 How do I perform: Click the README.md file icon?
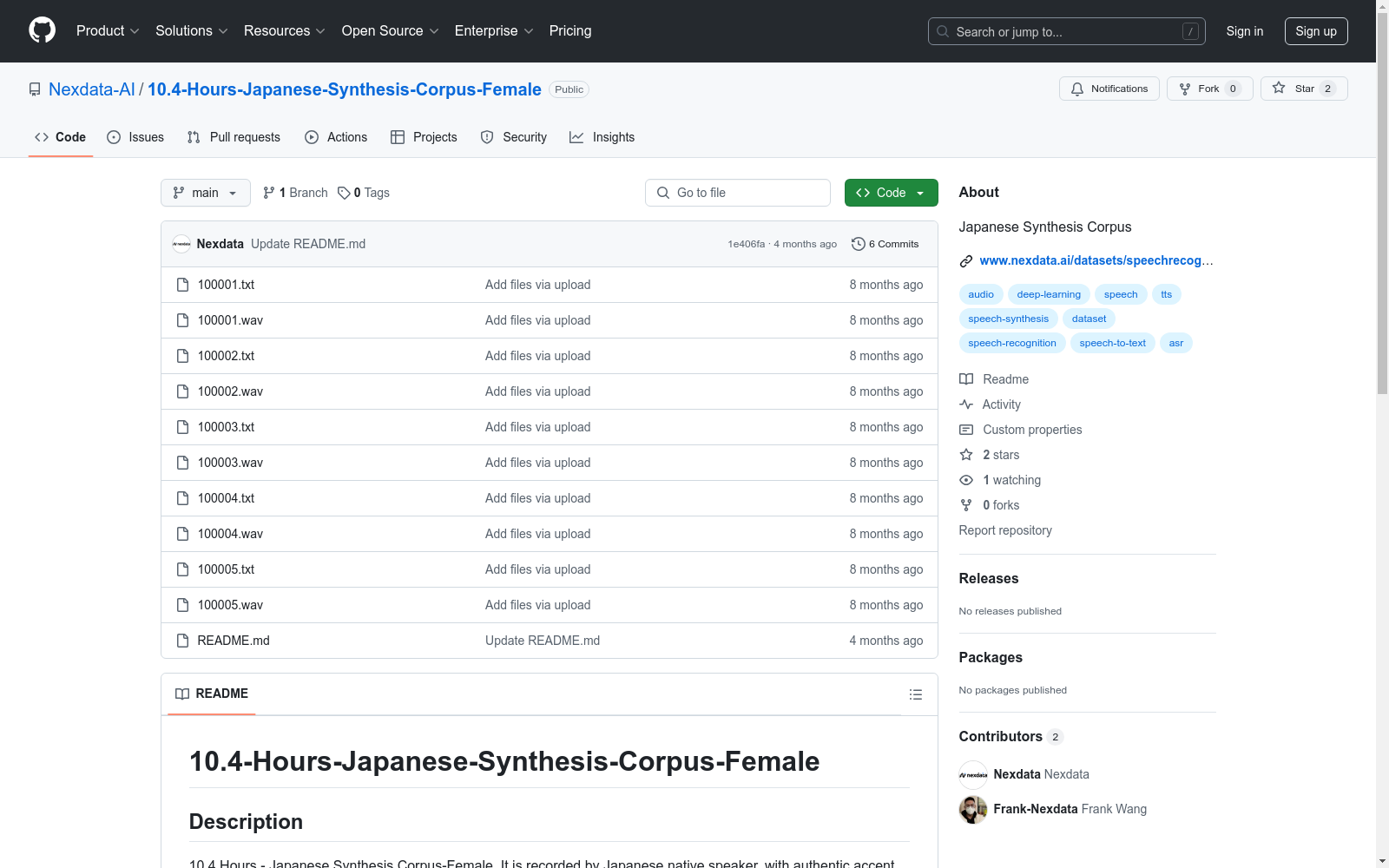coord(182,641)
